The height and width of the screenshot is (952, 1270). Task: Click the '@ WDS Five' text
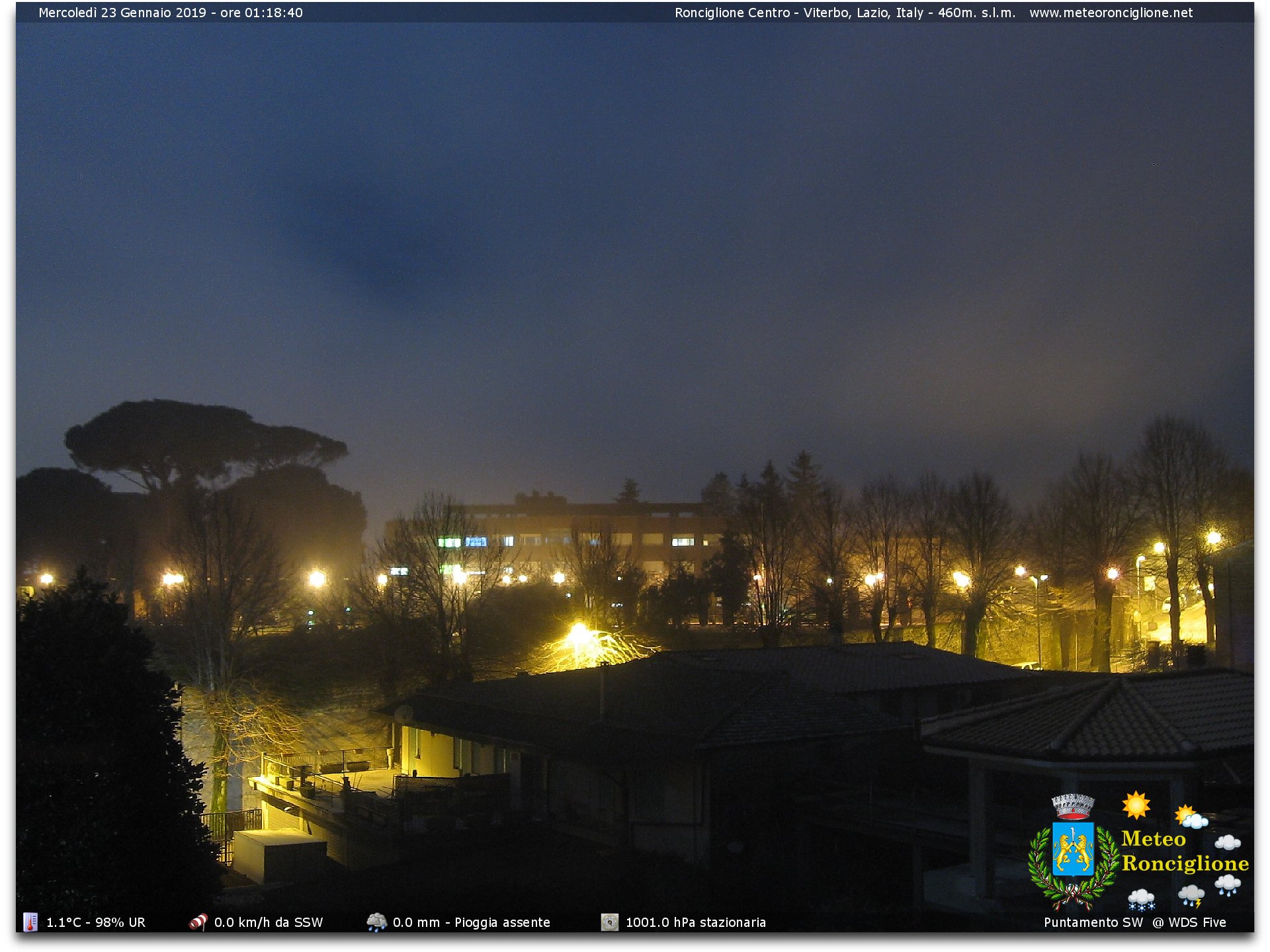tap(1189, 922)
